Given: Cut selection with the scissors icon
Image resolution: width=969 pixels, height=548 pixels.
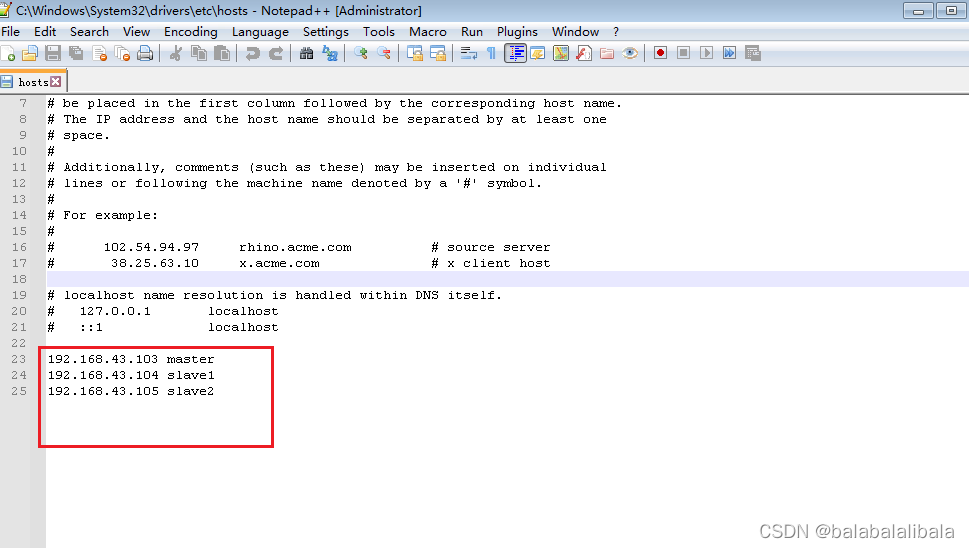Looking at the screenshot, I should 176,54.
